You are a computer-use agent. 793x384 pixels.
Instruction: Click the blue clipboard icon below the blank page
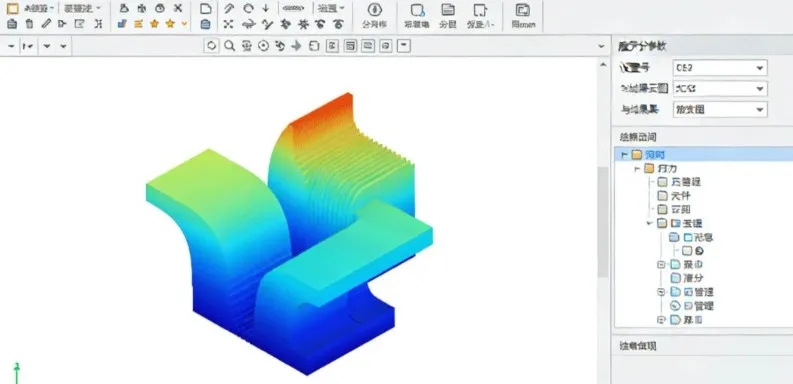point(205,24)
